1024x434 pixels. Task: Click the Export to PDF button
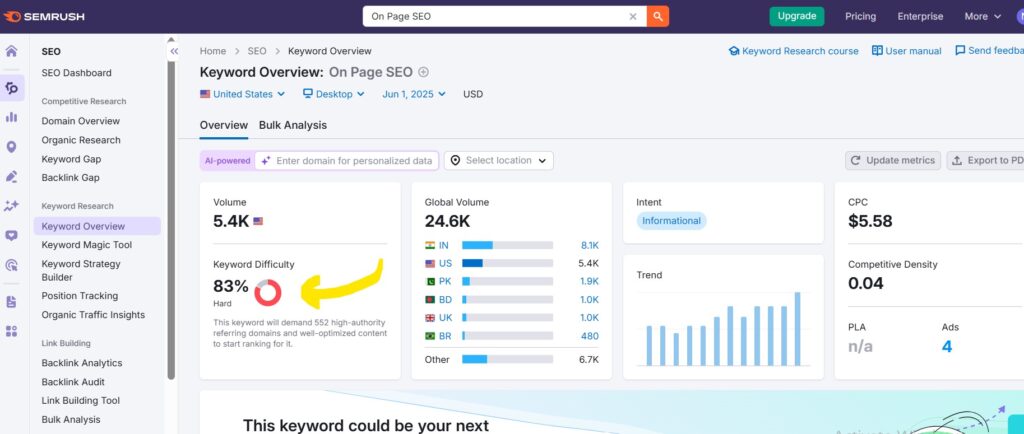985,161
